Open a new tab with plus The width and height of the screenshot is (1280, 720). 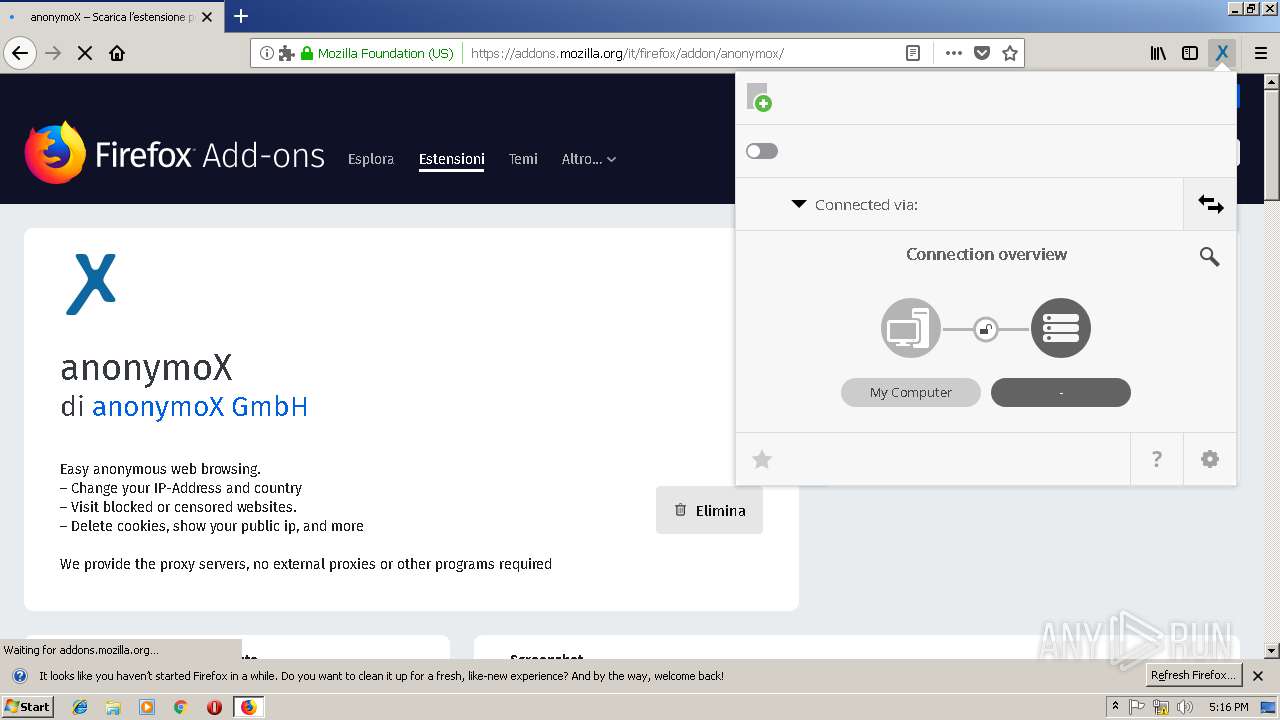(241, 16)
